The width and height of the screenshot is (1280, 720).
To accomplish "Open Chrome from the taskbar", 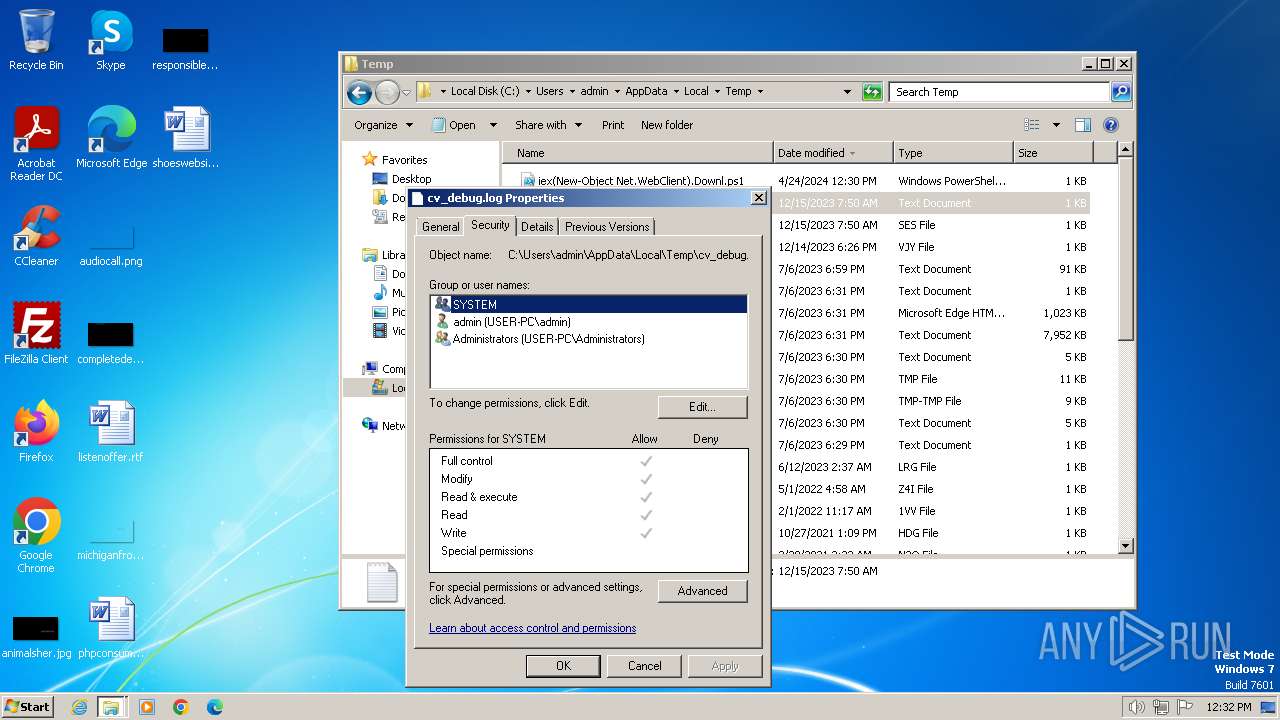I will tap(181, 707).
